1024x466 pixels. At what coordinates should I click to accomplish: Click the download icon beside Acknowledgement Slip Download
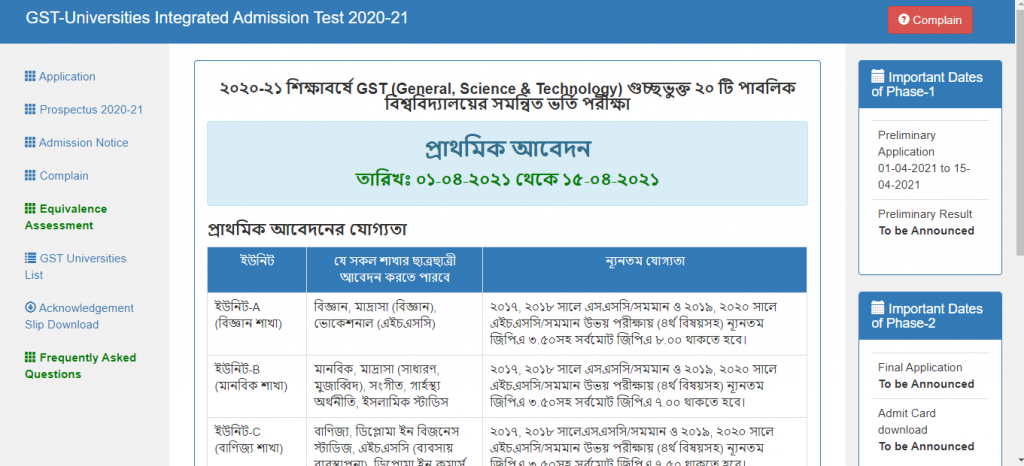30,307
